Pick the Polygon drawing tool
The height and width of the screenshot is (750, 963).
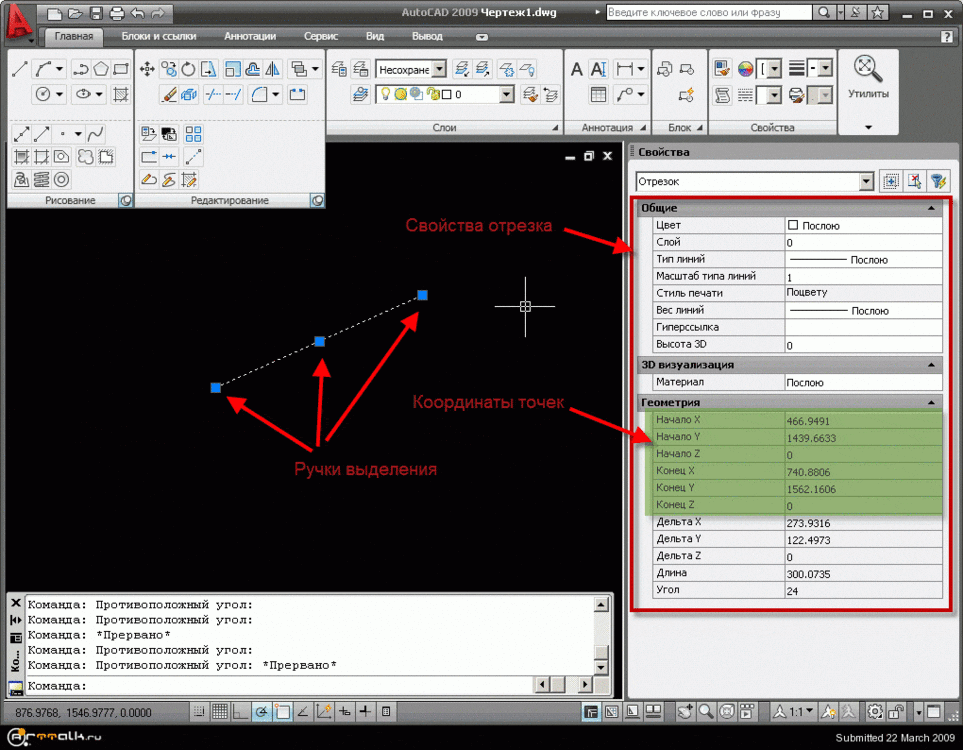pyautogui.click(x=101, y=69)
